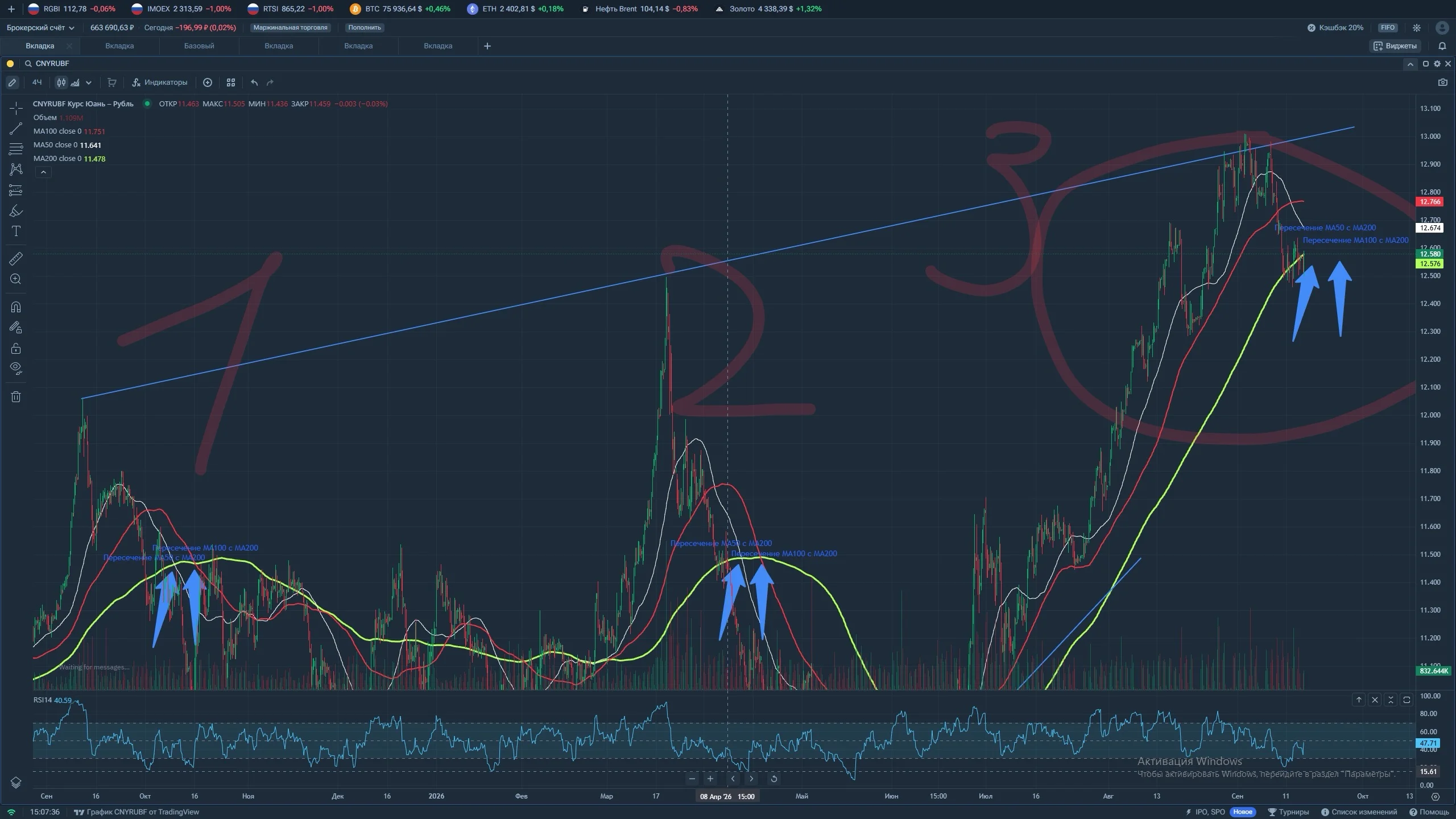Image resolution: width=1456 pixels, height=819 pixels.
Task: Select the trend line drawing tool
Action: coord(16,129)
